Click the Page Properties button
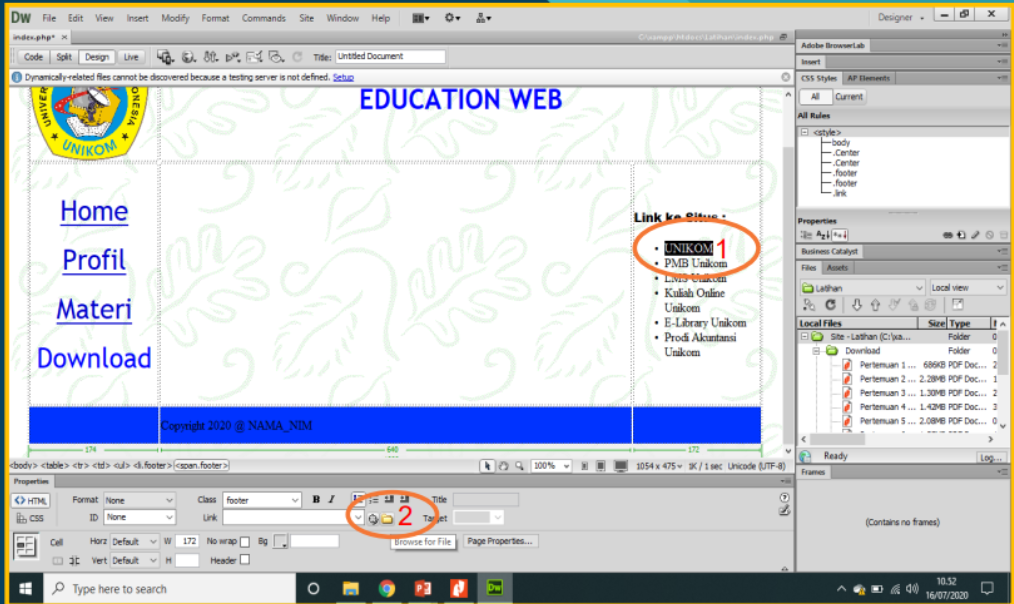The height and width of the screenshot is (604, 1014). [x=501, y=541]
